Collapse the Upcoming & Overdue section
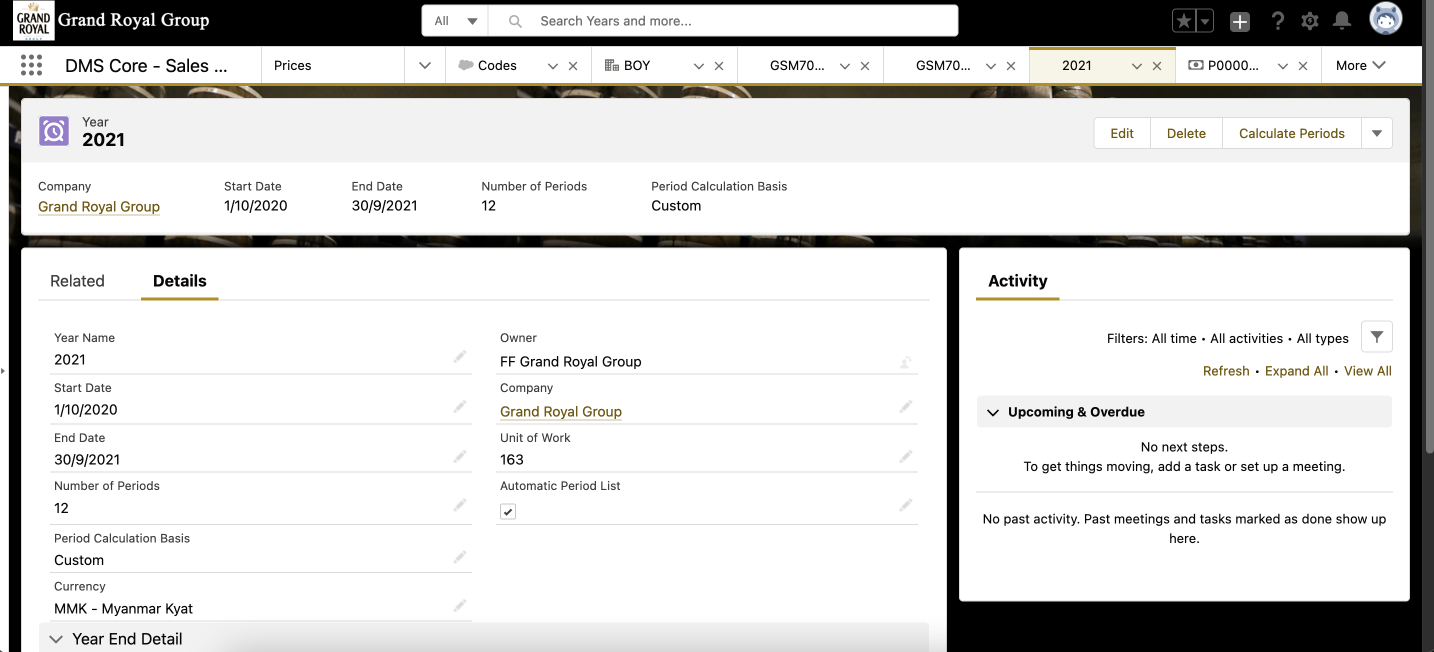The height and width of the screenshot is (652, 1434). point(993,412)
